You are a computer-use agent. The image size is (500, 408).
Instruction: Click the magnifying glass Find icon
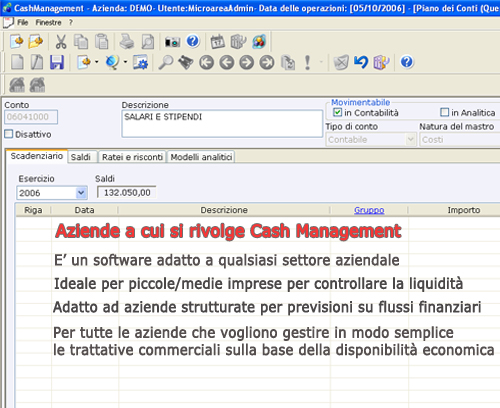166,62
